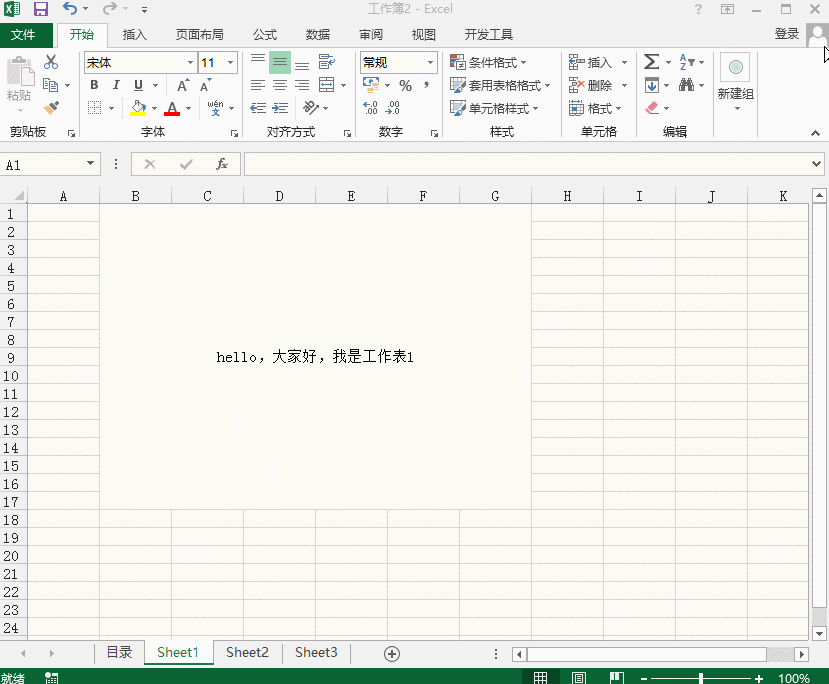Click the Wrap Text icon

(327, 62)
